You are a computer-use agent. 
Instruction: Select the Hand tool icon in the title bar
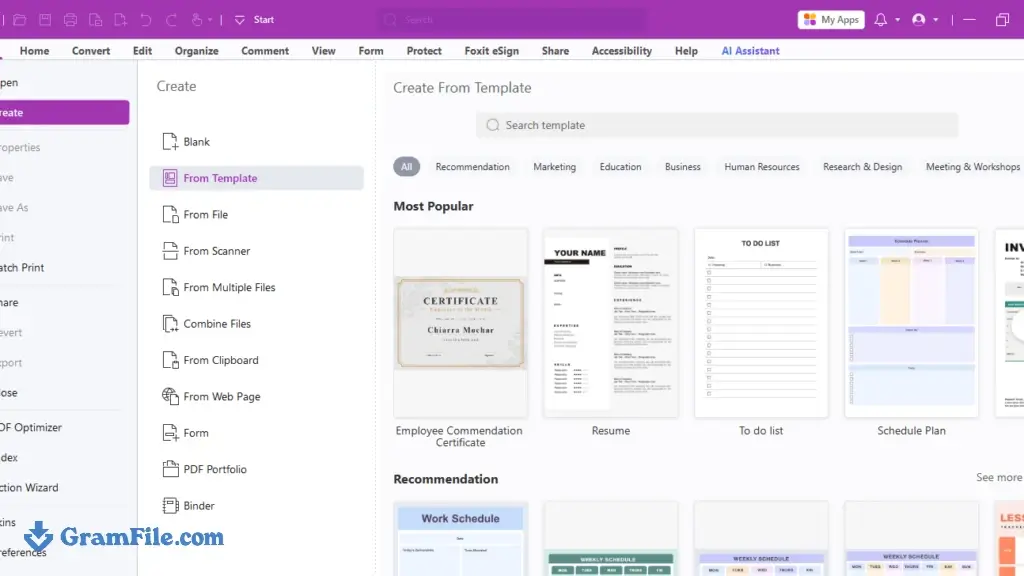click(x=197, y=20)
